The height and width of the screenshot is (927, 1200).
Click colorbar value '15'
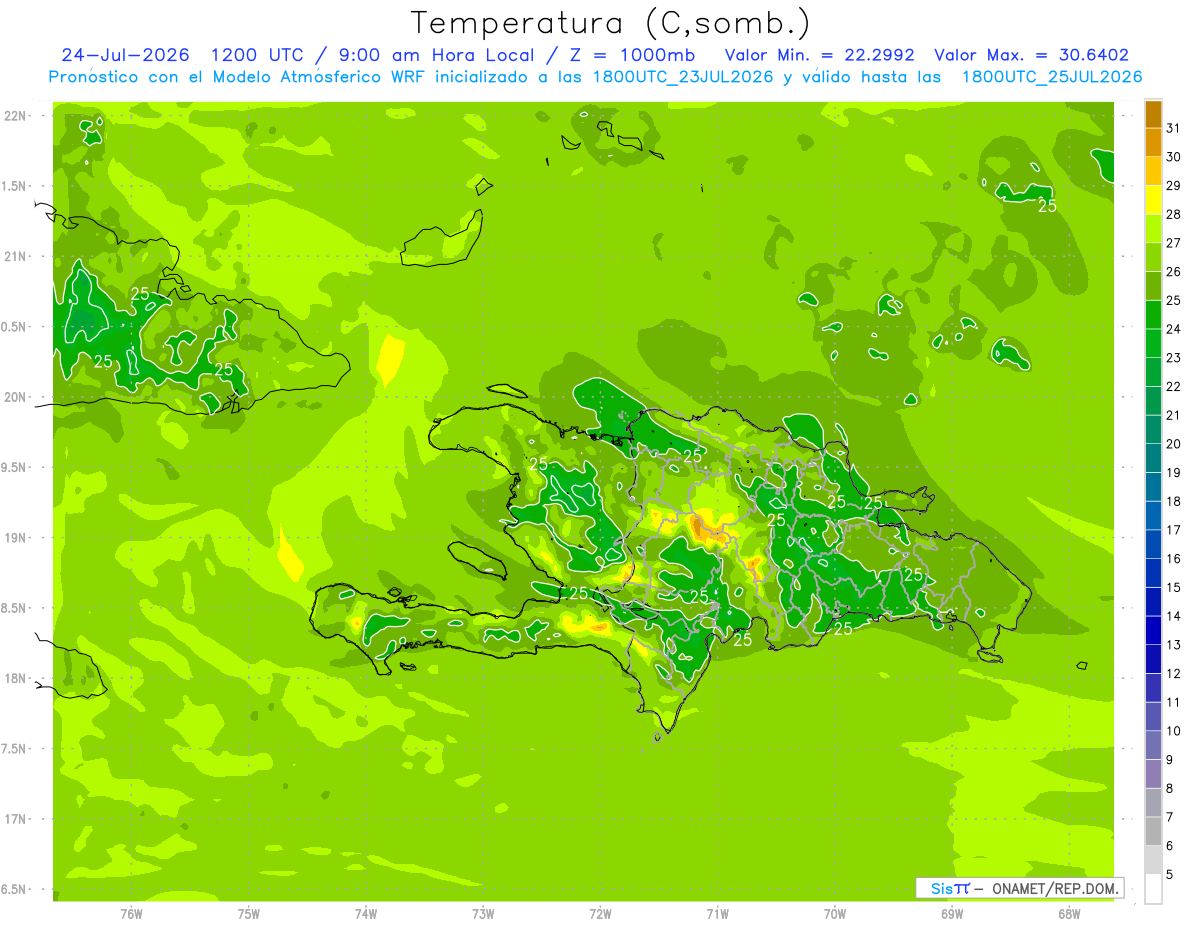(1174, 587)
